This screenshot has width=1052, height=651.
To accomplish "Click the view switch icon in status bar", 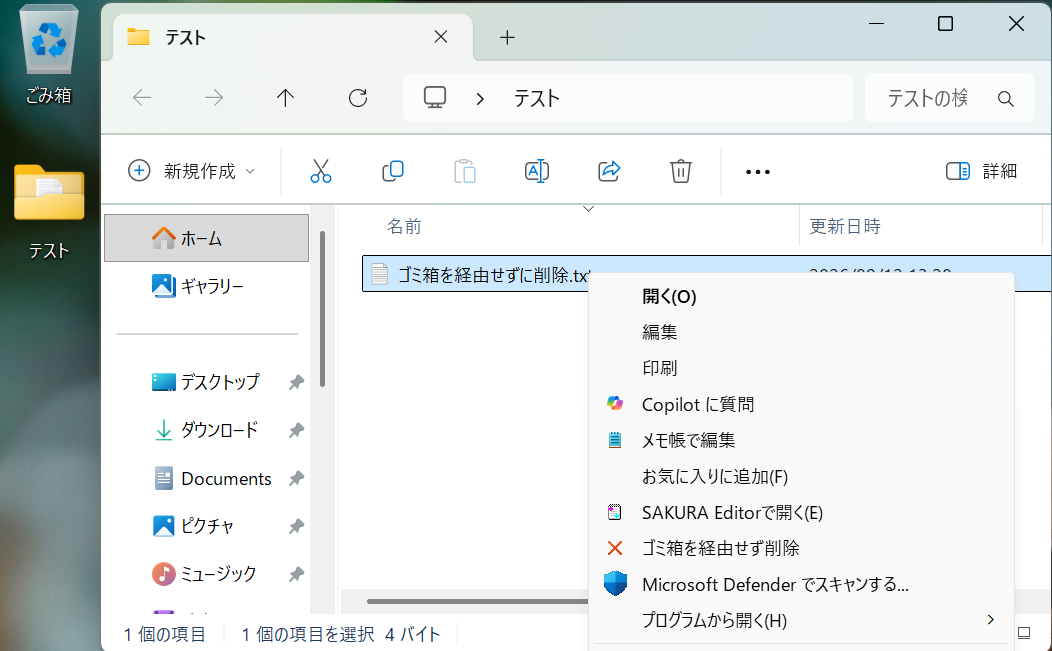I will (x=1024, y=633).
